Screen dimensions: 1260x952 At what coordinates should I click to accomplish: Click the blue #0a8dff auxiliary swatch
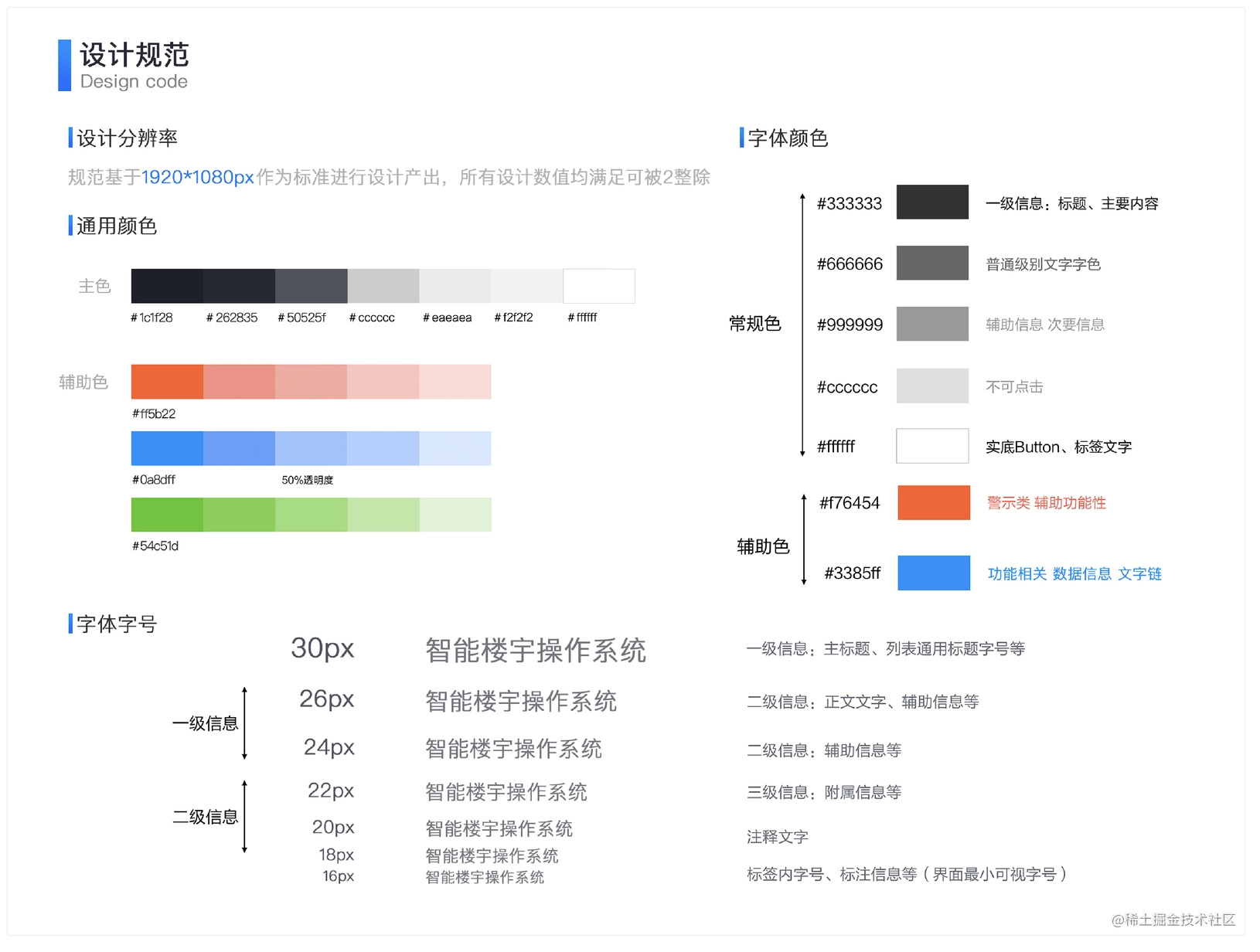pos(167,448)
